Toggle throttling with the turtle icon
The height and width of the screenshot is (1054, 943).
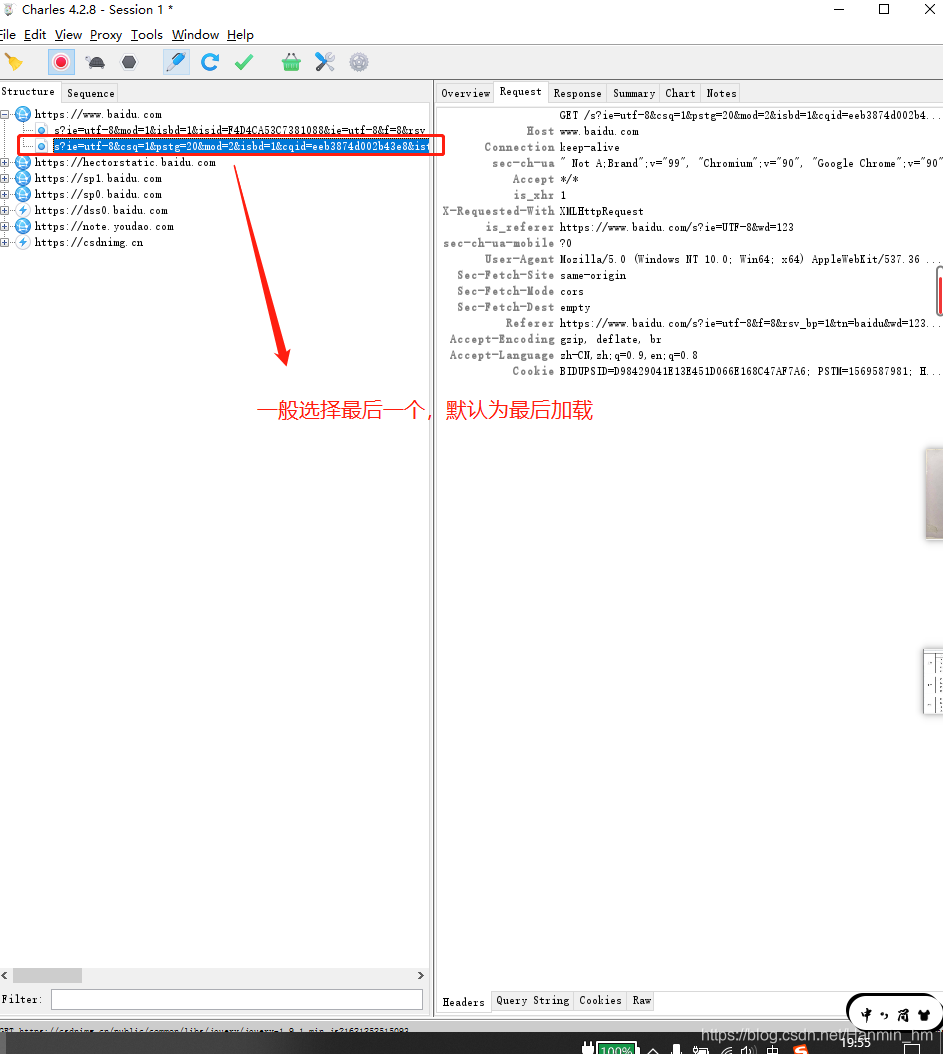(95, 63)
